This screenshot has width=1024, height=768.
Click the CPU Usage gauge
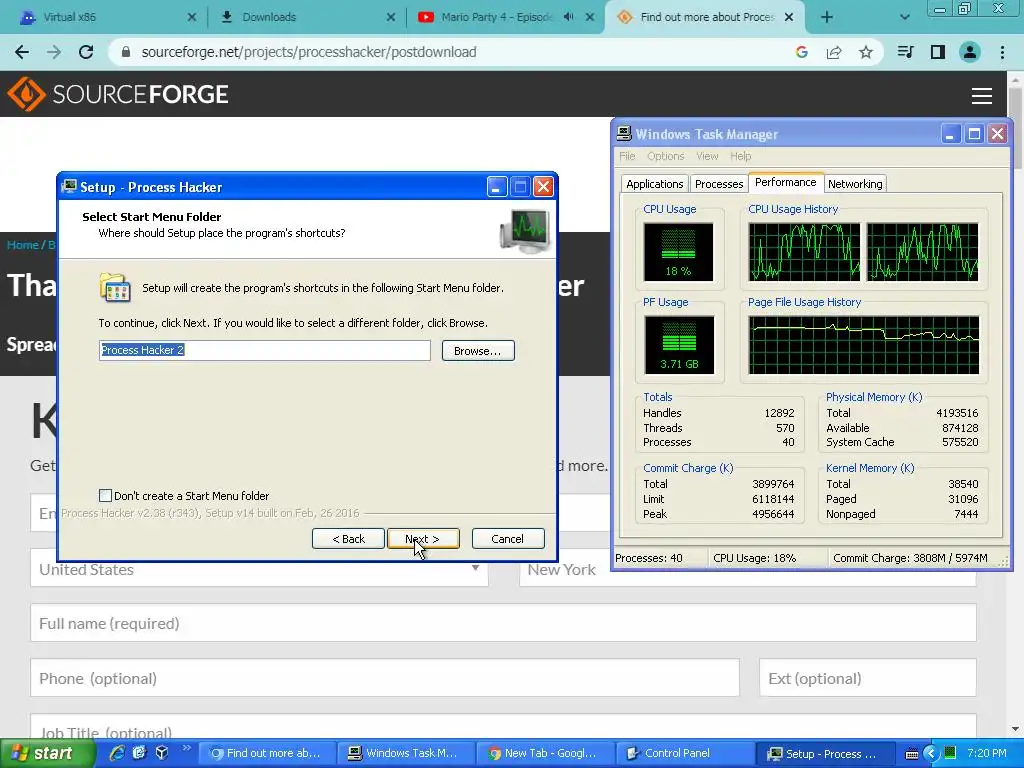point(679,252)
